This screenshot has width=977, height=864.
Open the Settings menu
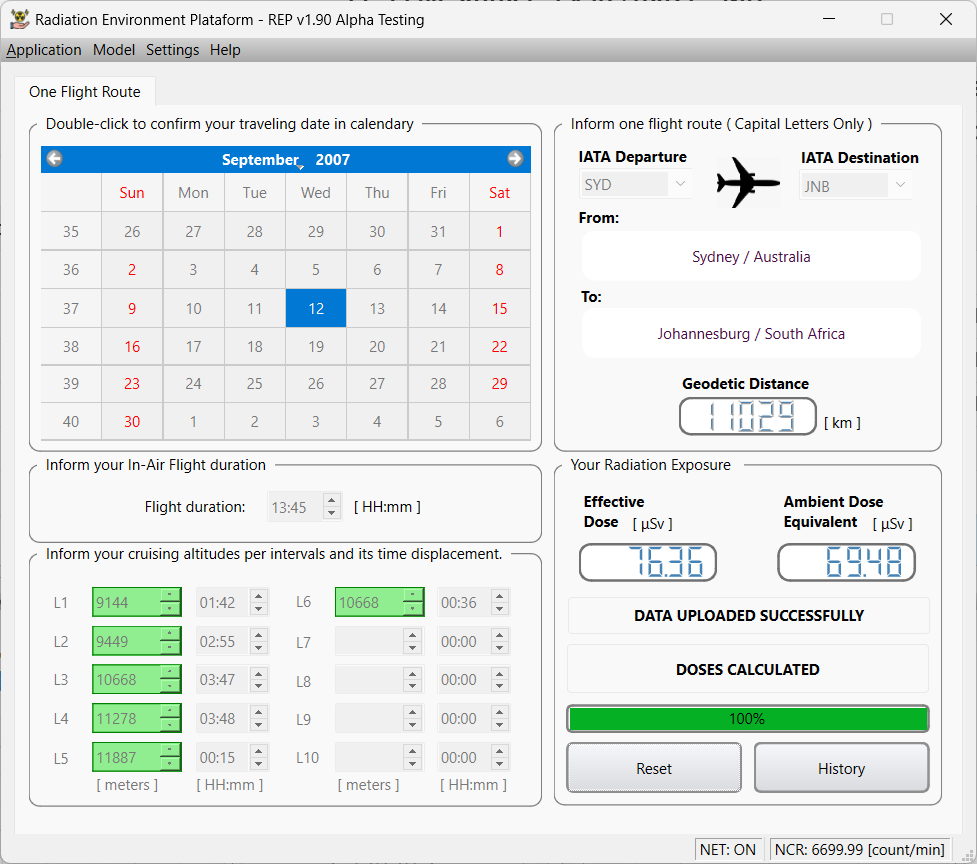tap(172, 50)
